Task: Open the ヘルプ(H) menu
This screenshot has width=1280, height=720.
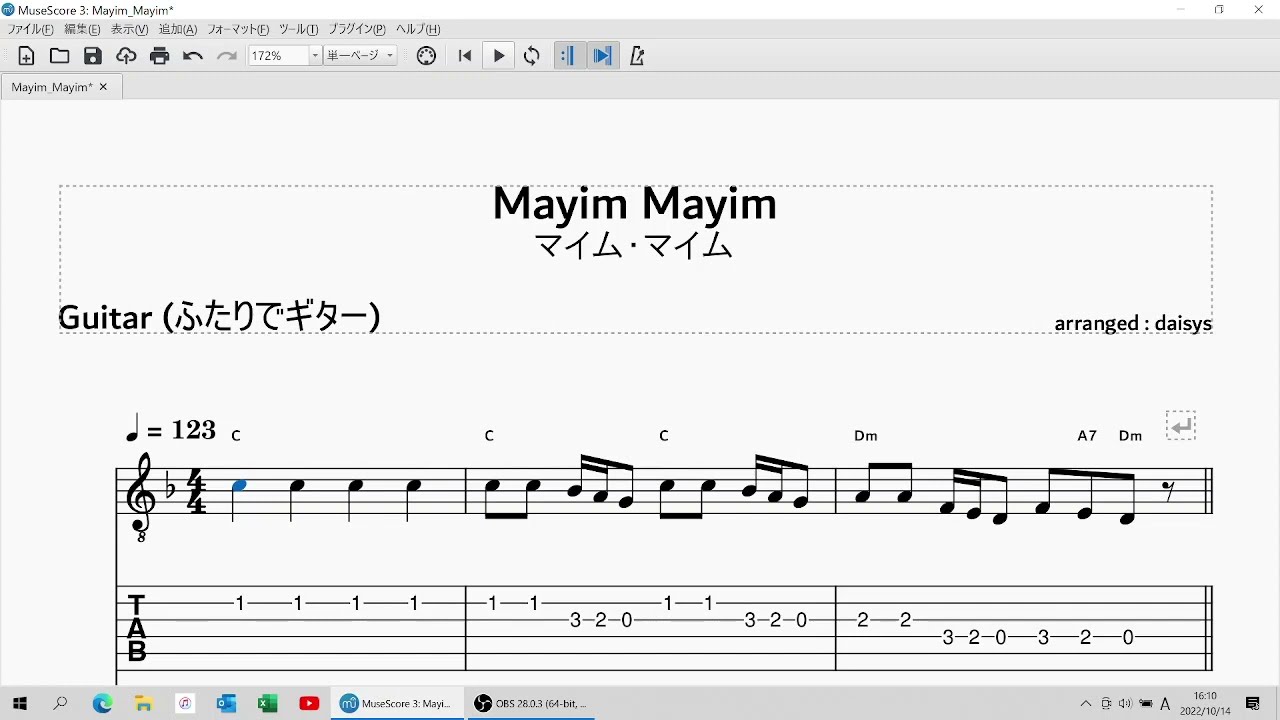Action: click(x=418, y=29)
